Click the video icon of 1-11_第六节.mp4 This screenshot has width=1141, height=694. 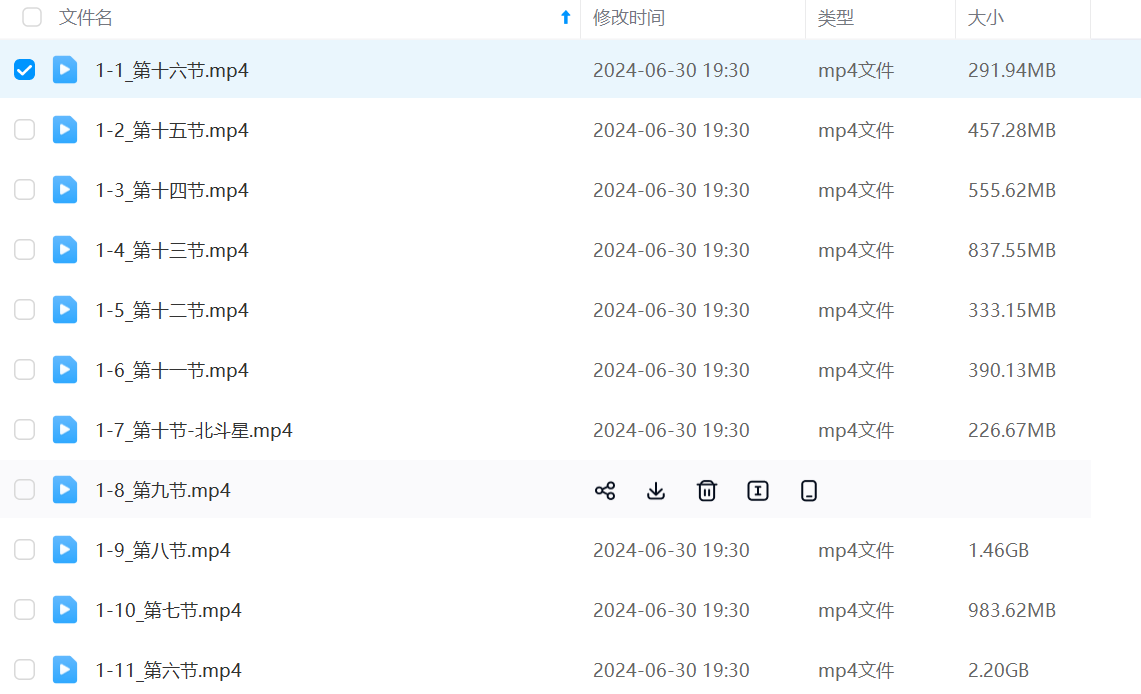tap(65, 670)
